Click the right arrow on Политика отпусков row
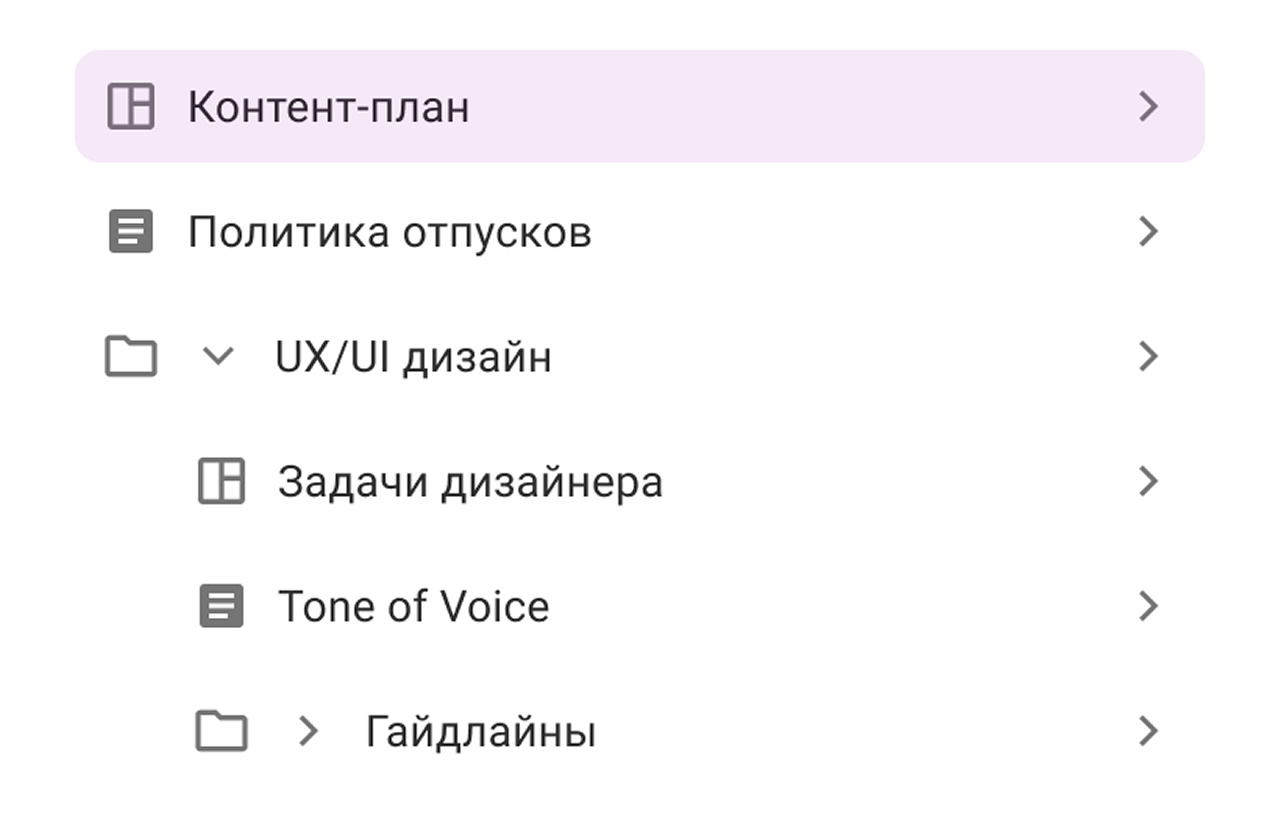1280x840 pixels. pyautogui.click(x=1149, y=232)
